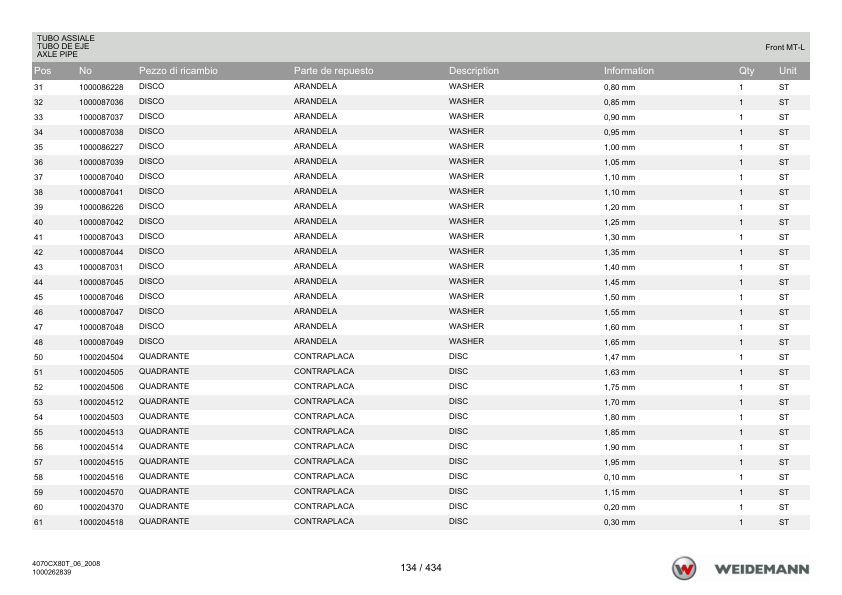Click part number 1000204504 in row 50

[101, 357]
